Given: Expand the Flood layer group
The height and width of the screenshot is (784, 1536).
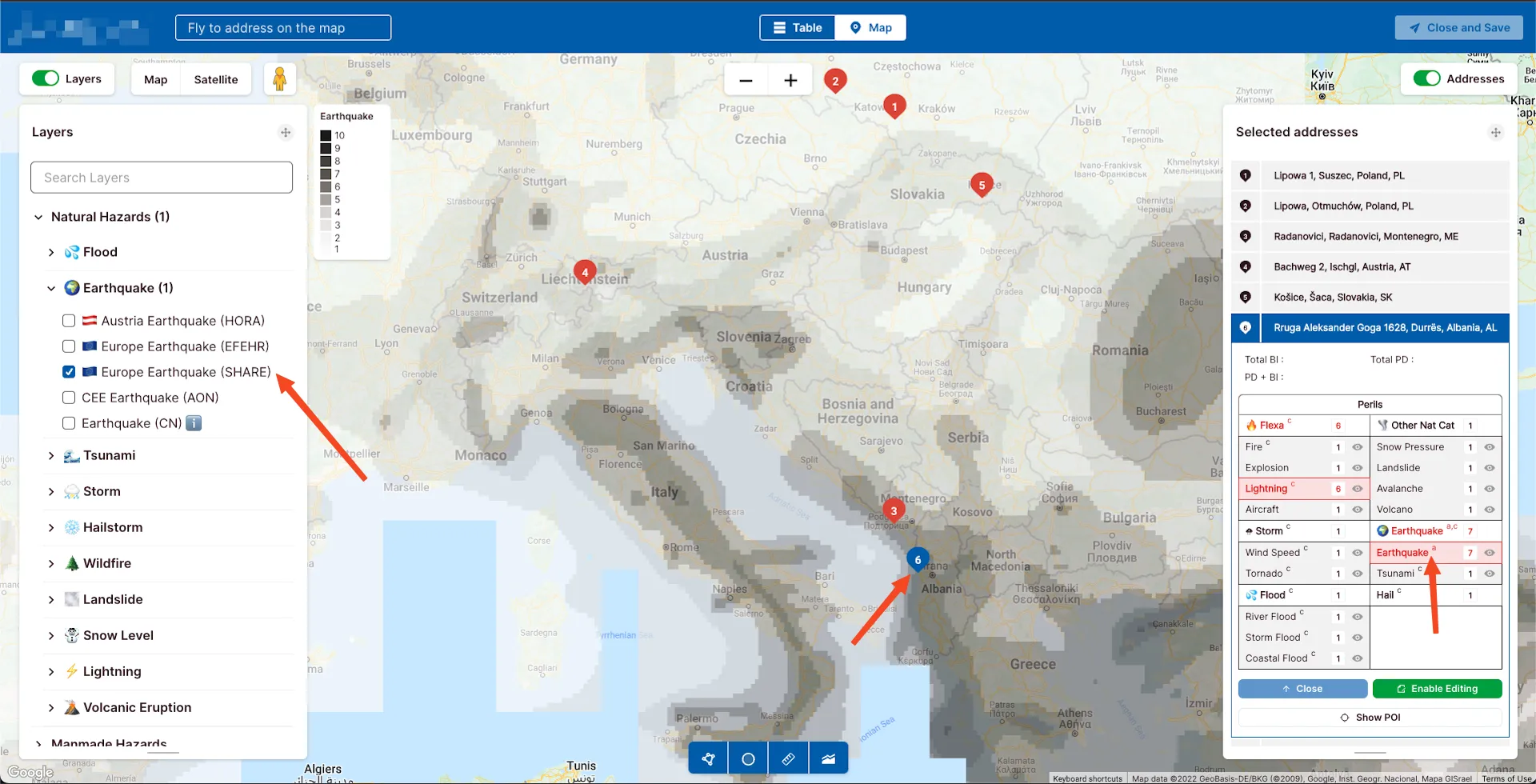Looking at the screenshot, I should [51, 252].
